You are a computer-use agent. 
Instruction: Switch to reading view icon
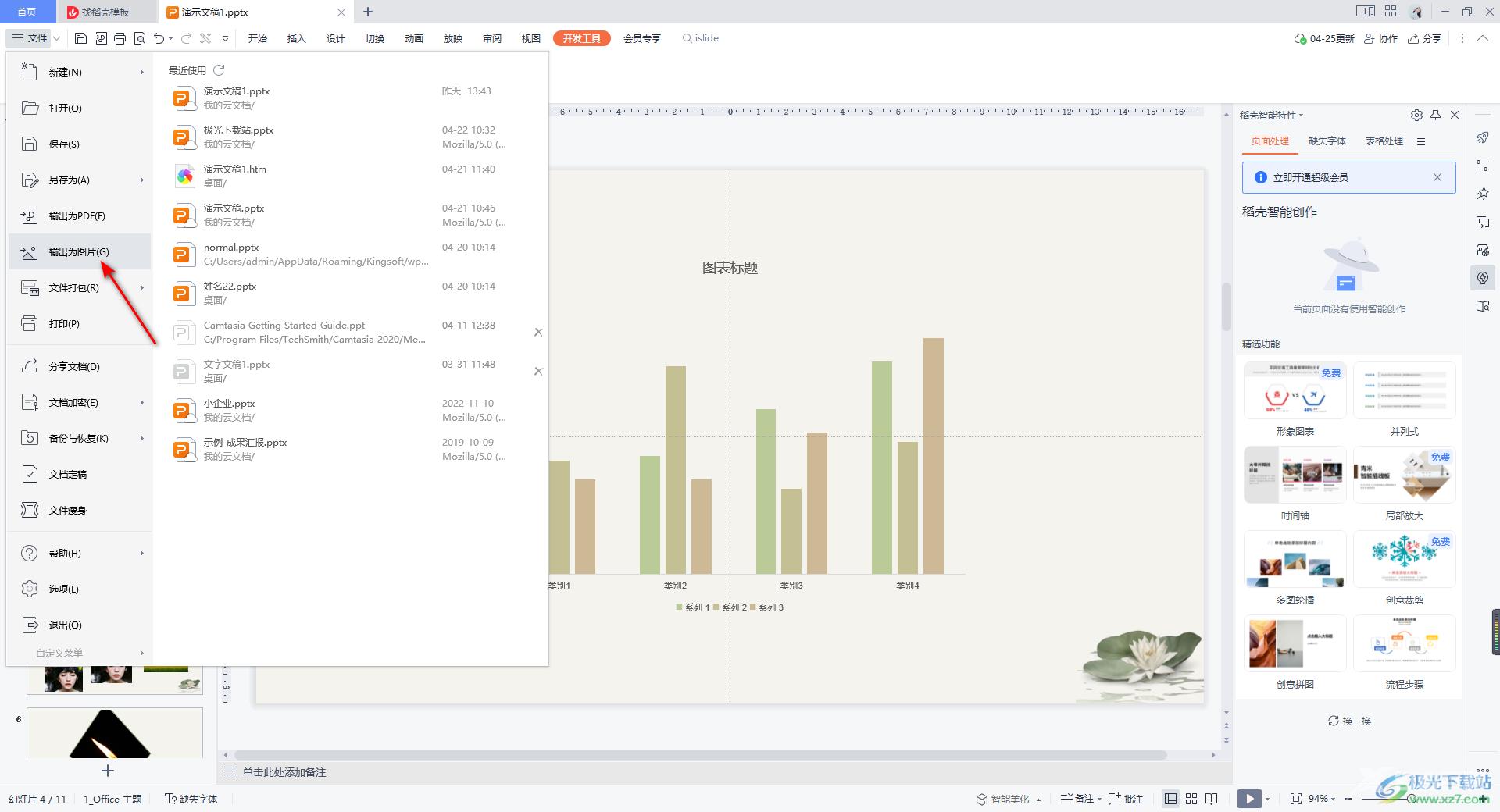tap(1212, 799)
